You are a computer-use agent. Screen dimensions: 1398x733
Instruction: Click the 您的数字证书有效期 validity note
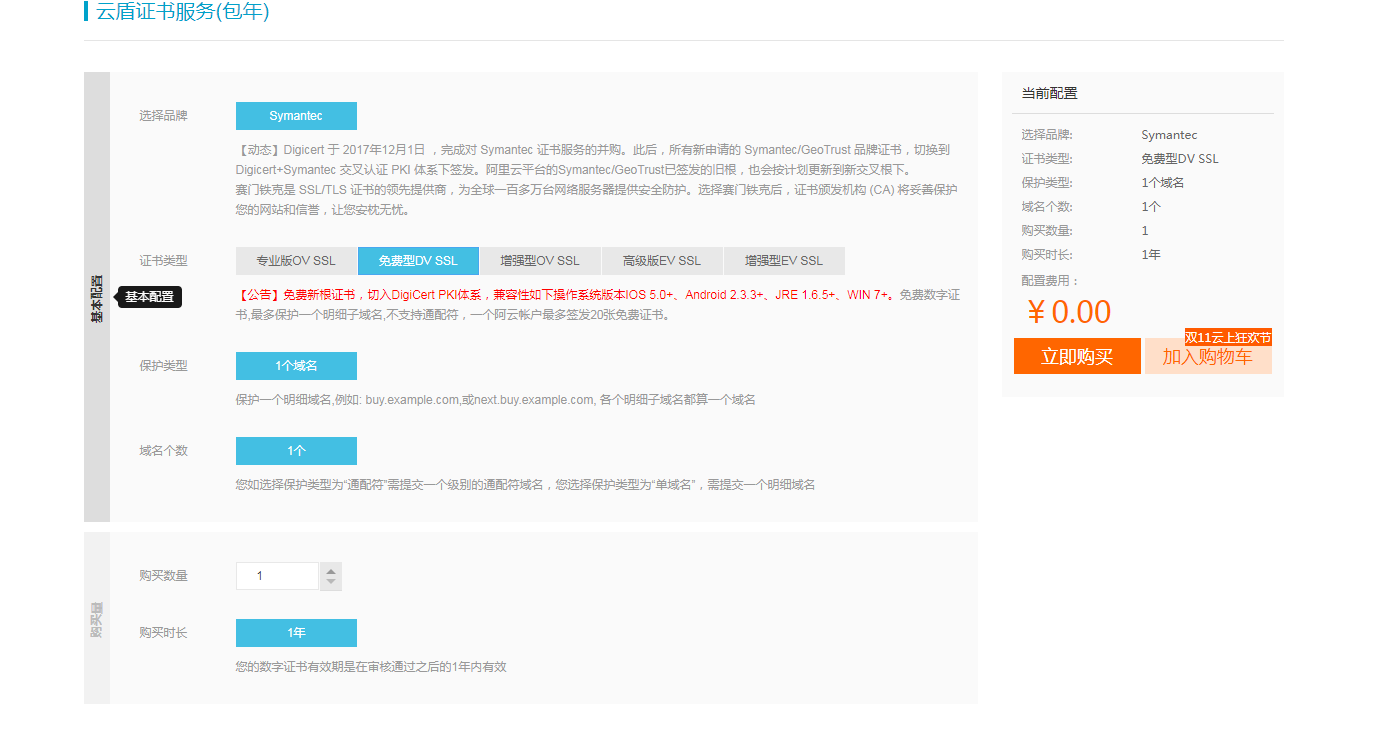click(x=371, y=667)
